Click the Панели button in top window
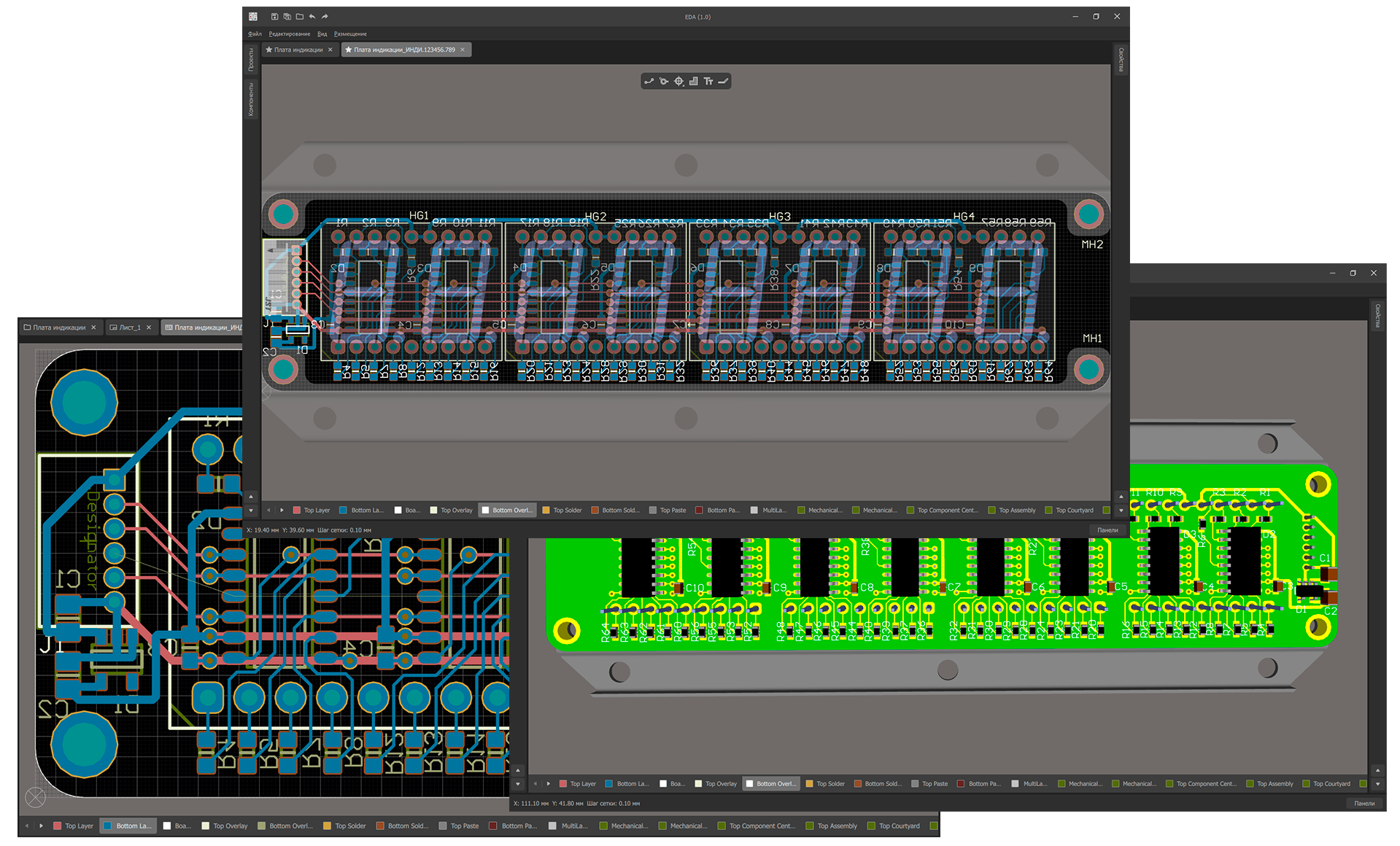 tap(1107, 530)
